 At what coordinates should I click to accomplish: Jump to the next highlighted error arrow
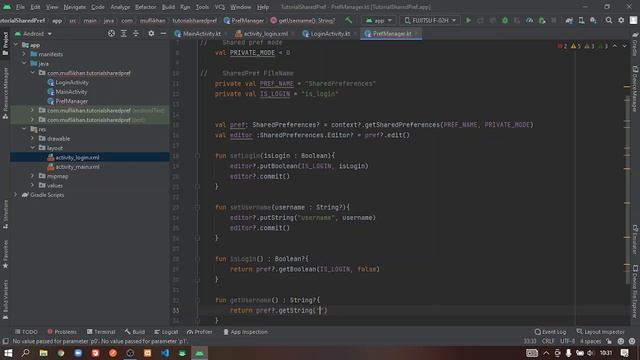[x=624, y=46]
